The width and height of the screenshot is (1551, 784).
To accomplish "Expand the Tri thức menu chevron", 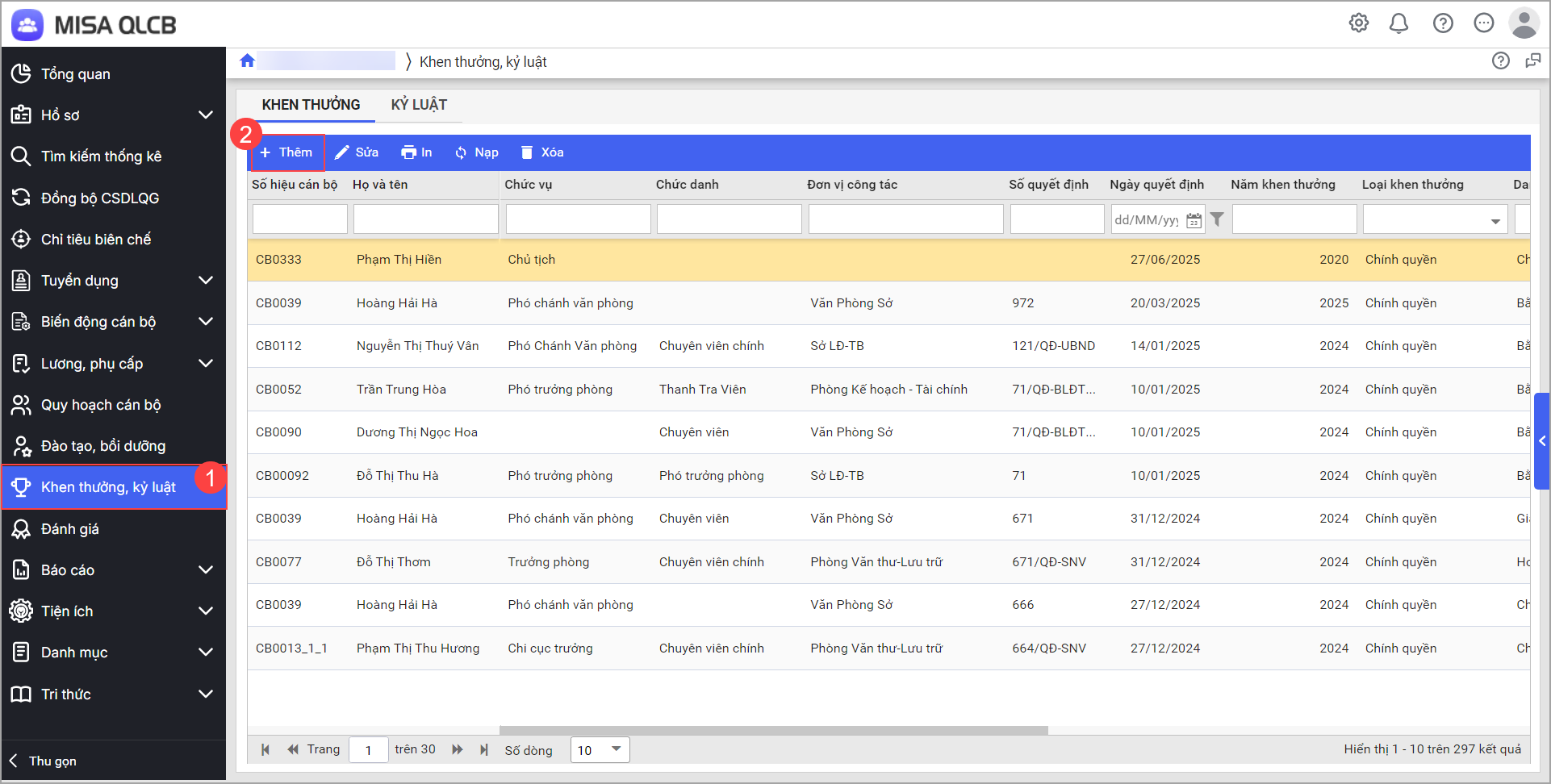I will pos(206,694).
